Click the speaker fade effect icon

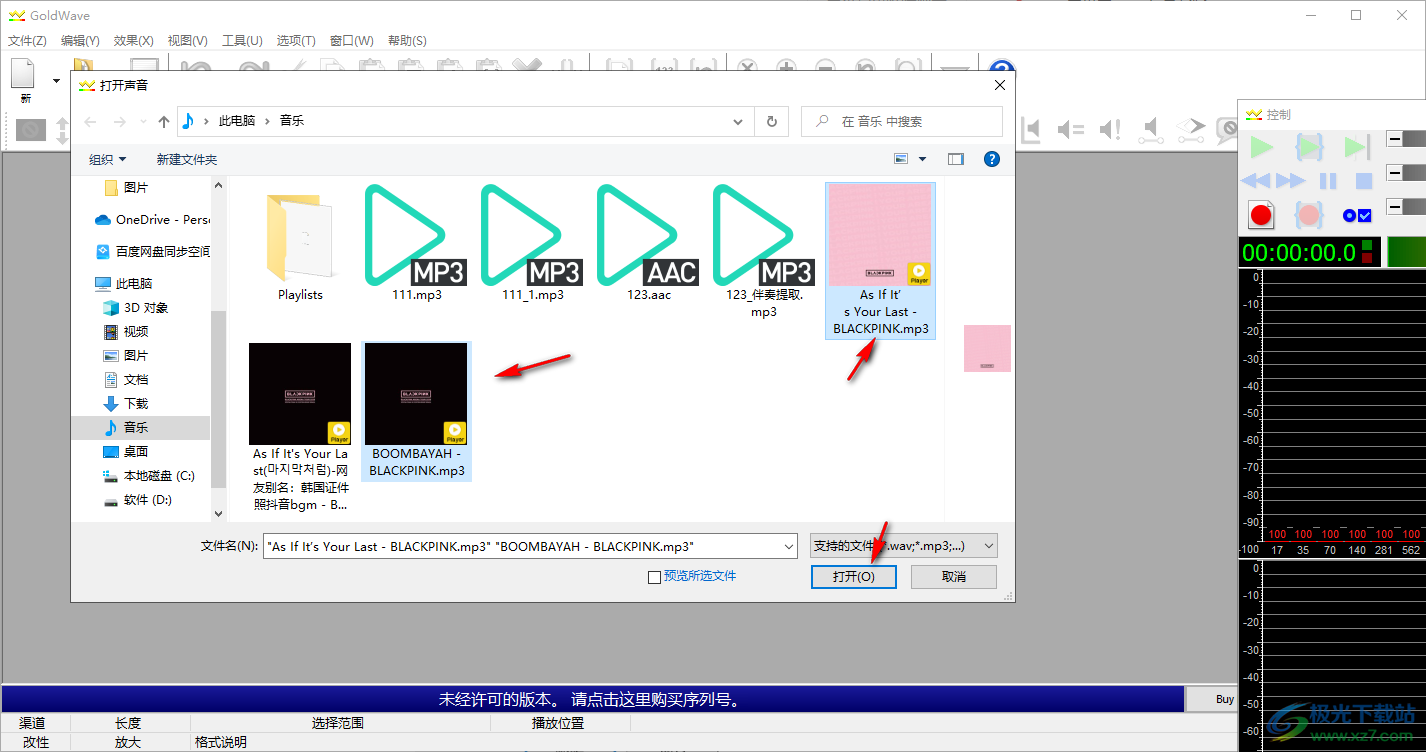click(1152, 129)
